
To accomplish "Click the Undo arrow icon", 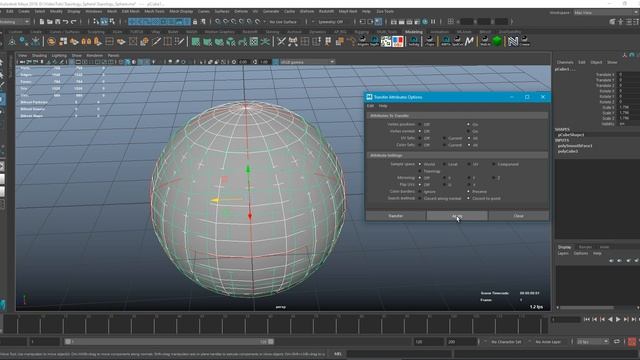I will pos(66,22).
